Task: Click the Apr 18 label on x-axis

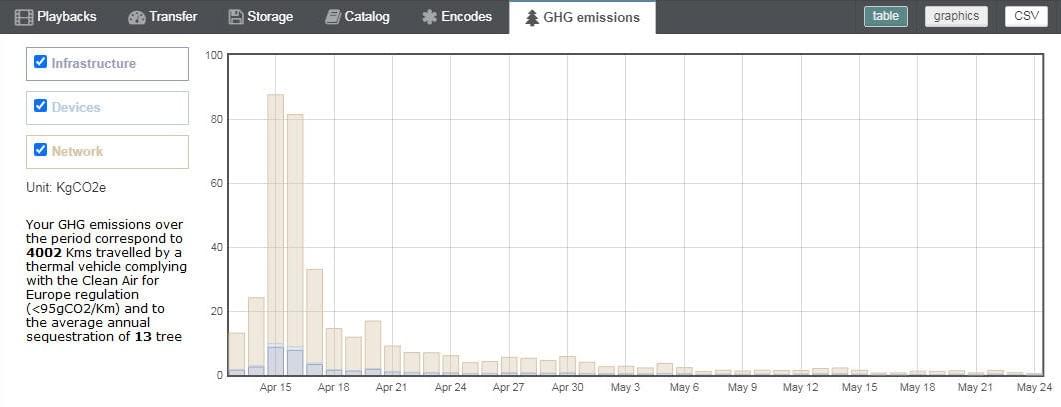Action: [x=334, y=387]
